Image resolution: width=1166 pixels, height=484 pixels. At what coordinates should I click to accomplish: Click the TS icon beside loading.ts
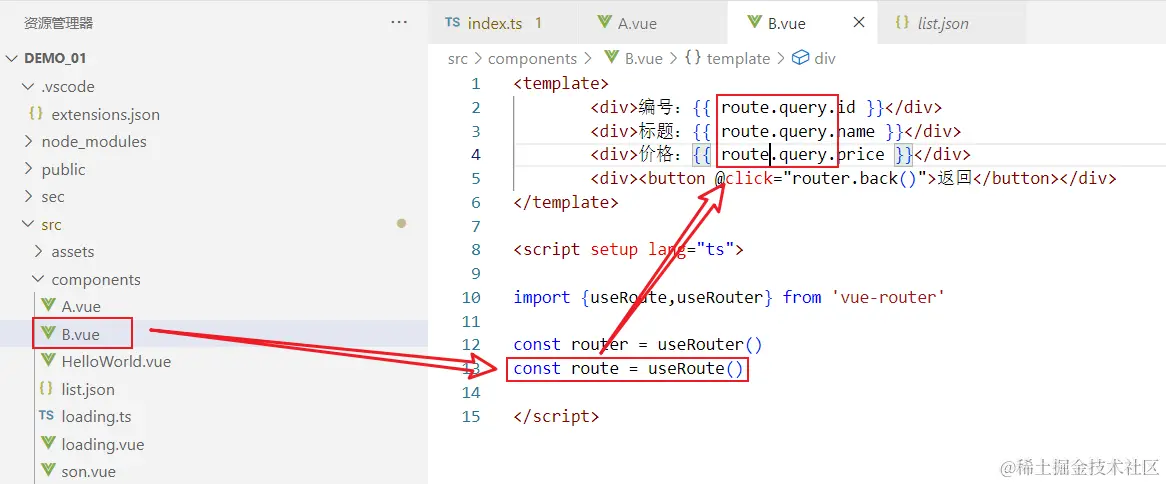[x=46, y=416]
